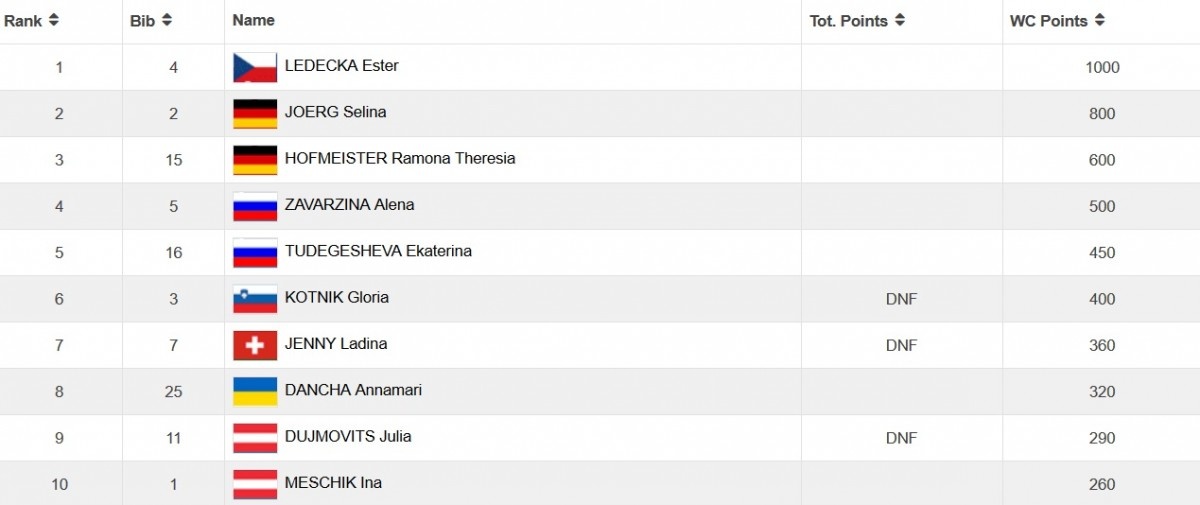This screenshot has width=1200, height=505.
Task: Click the Russian flag beside TUDEGESHEVA Ekaterina
Action: pos(255,252)
